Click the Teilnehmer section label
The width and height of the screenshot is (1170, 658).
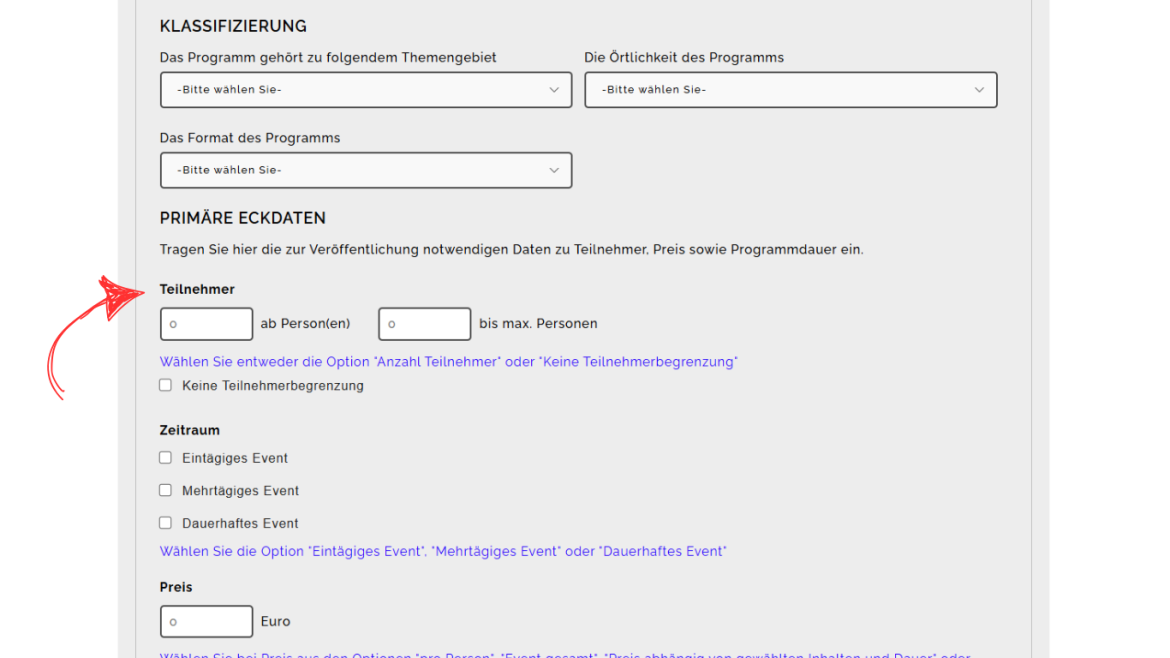pyautogui.click(x=197, y=289)
